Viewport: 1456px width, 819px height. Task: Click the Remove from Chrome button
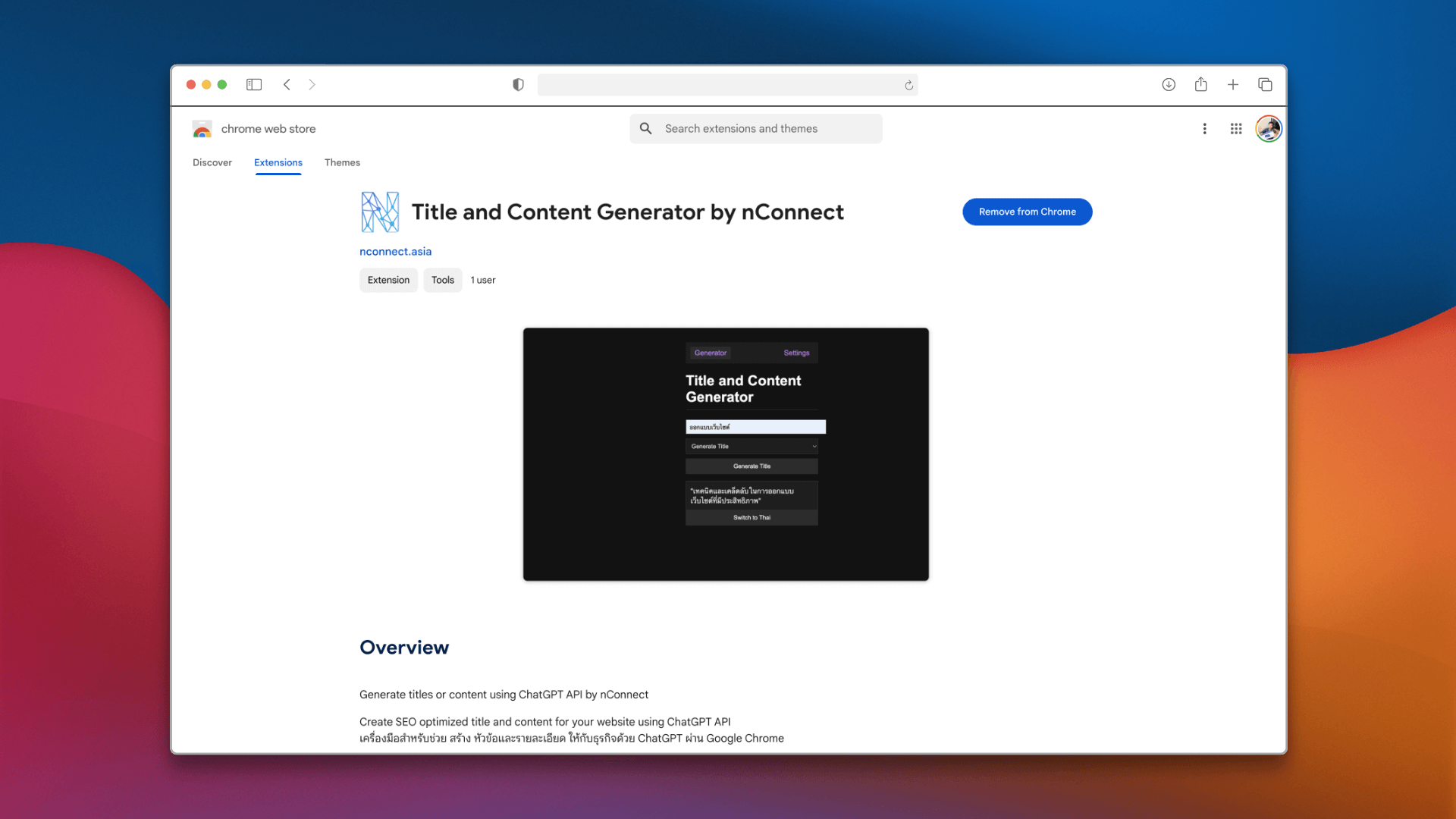[x=1027, y=211]
